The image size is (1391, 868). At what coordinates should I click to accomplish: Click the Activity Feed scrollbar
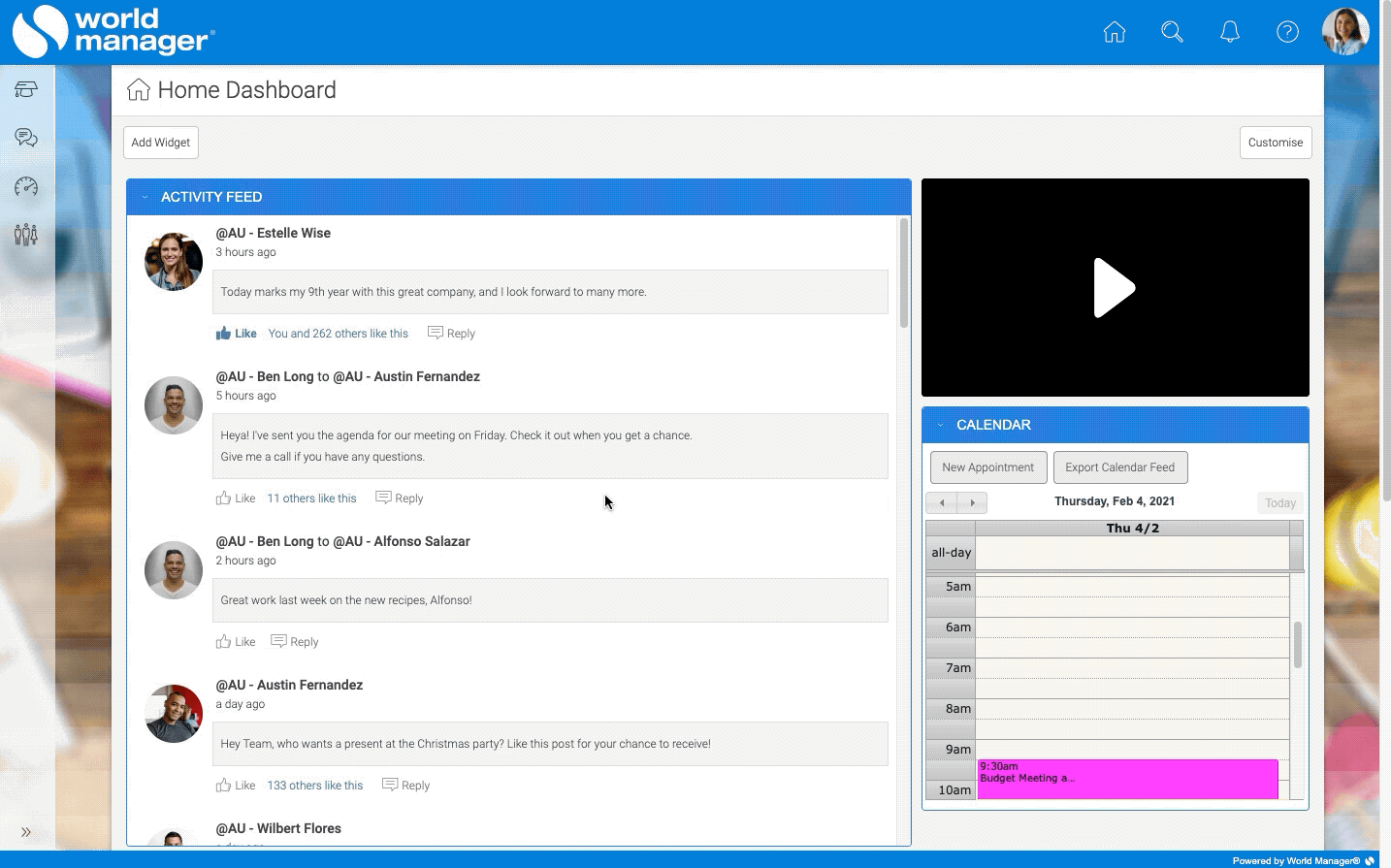coord(904,273)
